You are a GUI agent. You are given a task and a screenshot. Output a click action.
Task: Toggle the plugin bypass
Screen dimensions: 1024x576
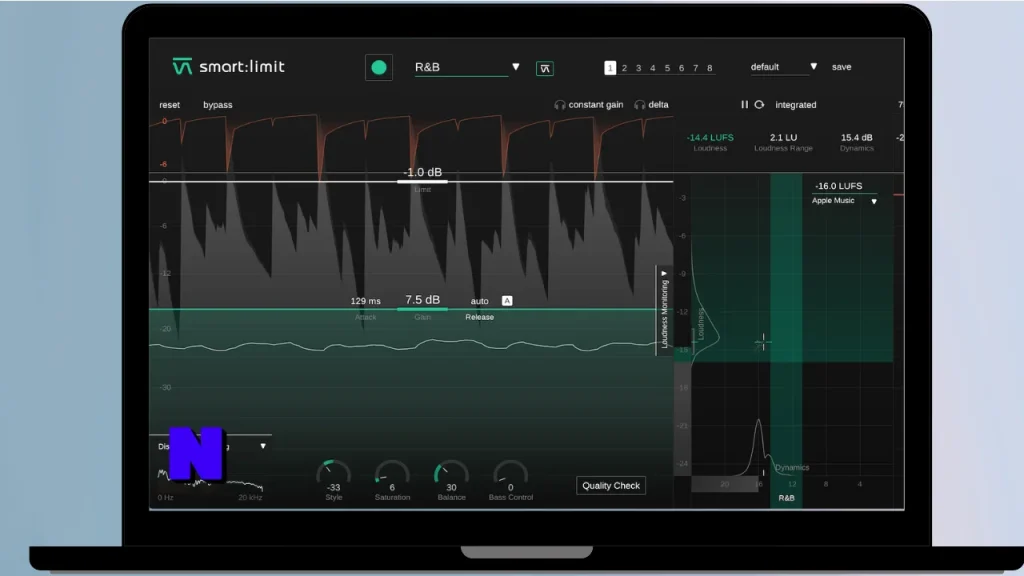(217, 104)
